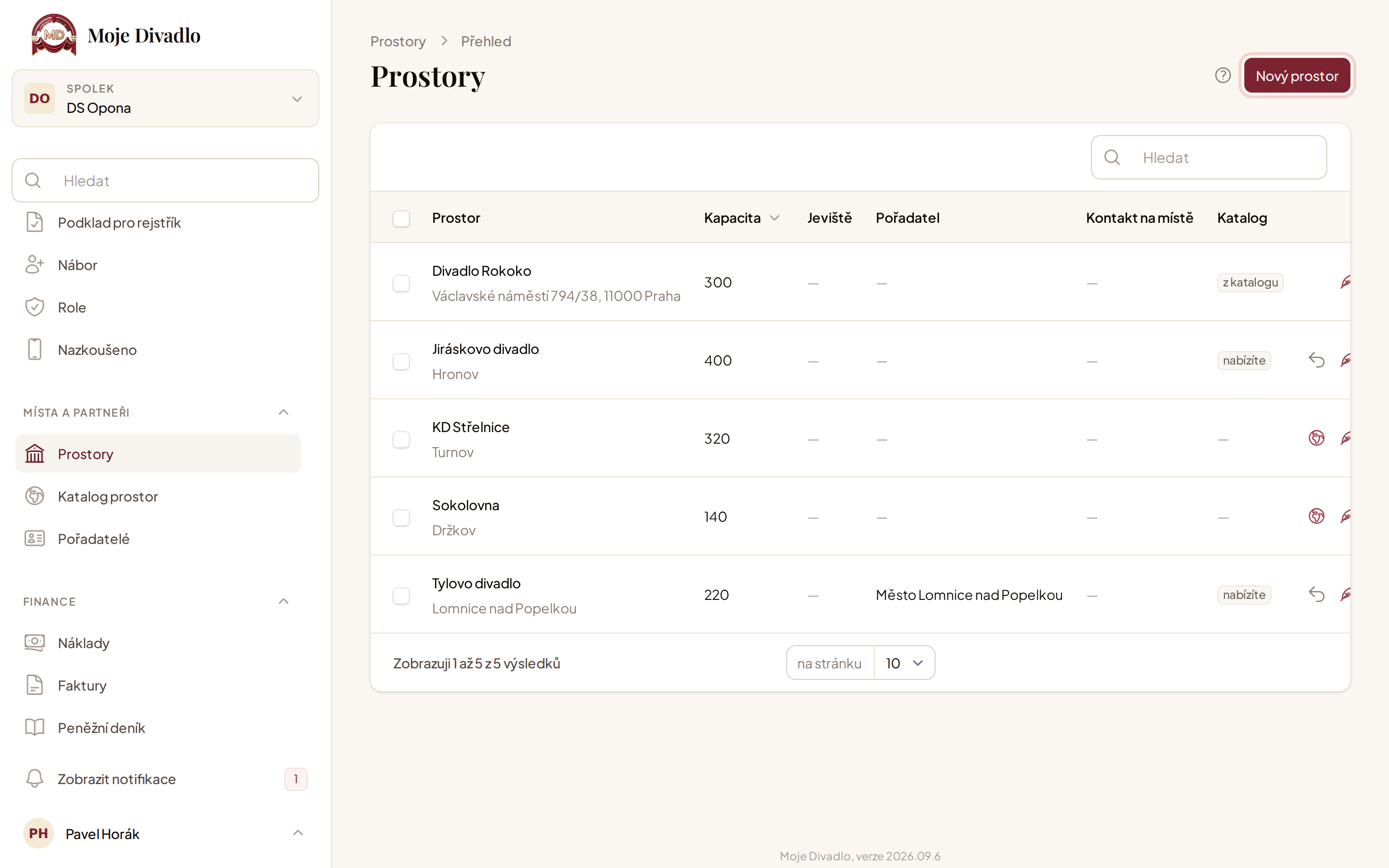This screenshot has width=1389, height=868.
Task: Click magnifier icon in sidebar search
Action: [x=33, y=181]
